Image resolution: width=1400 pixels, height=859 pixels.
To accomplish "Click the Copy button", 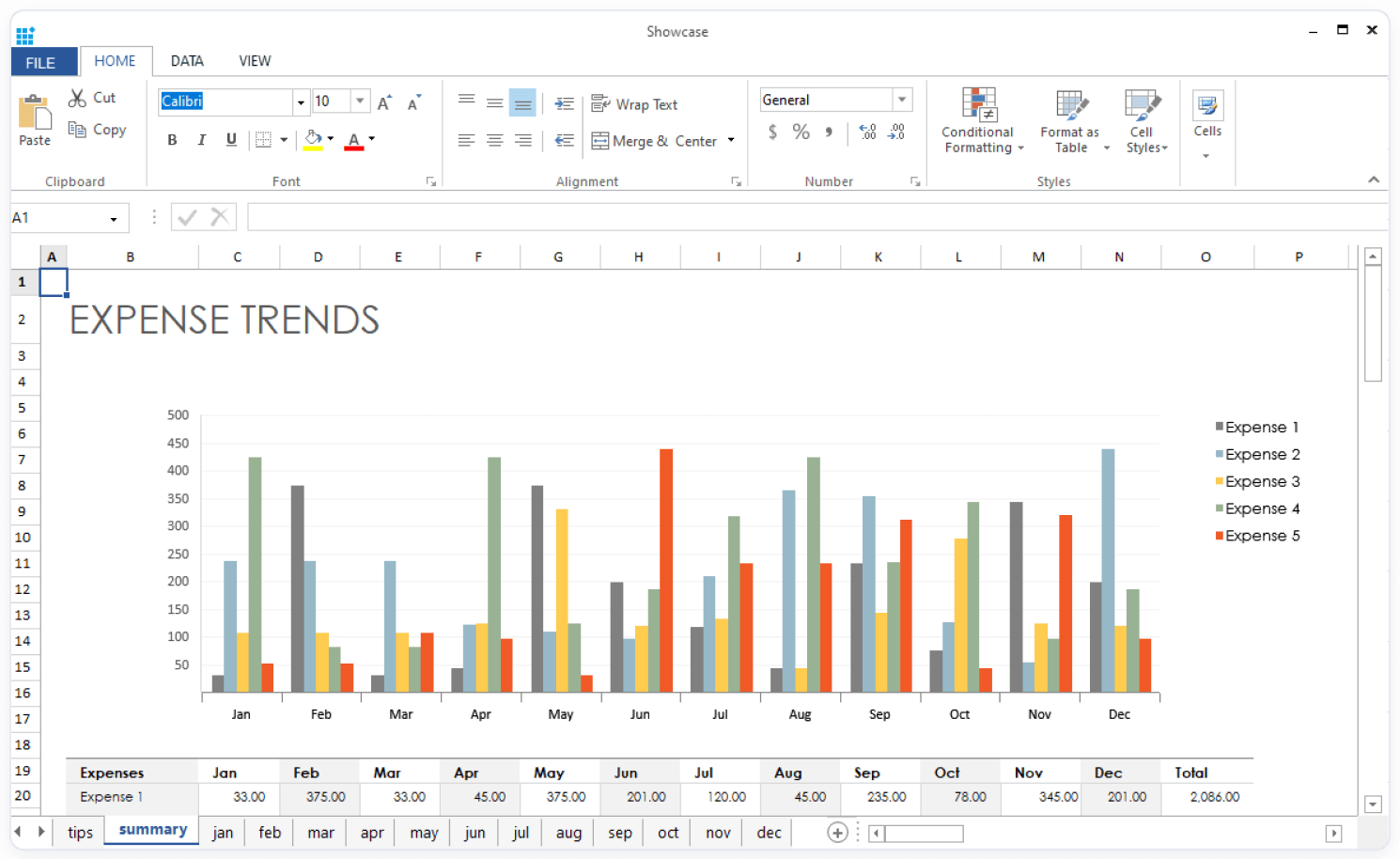I will (97, 130).
